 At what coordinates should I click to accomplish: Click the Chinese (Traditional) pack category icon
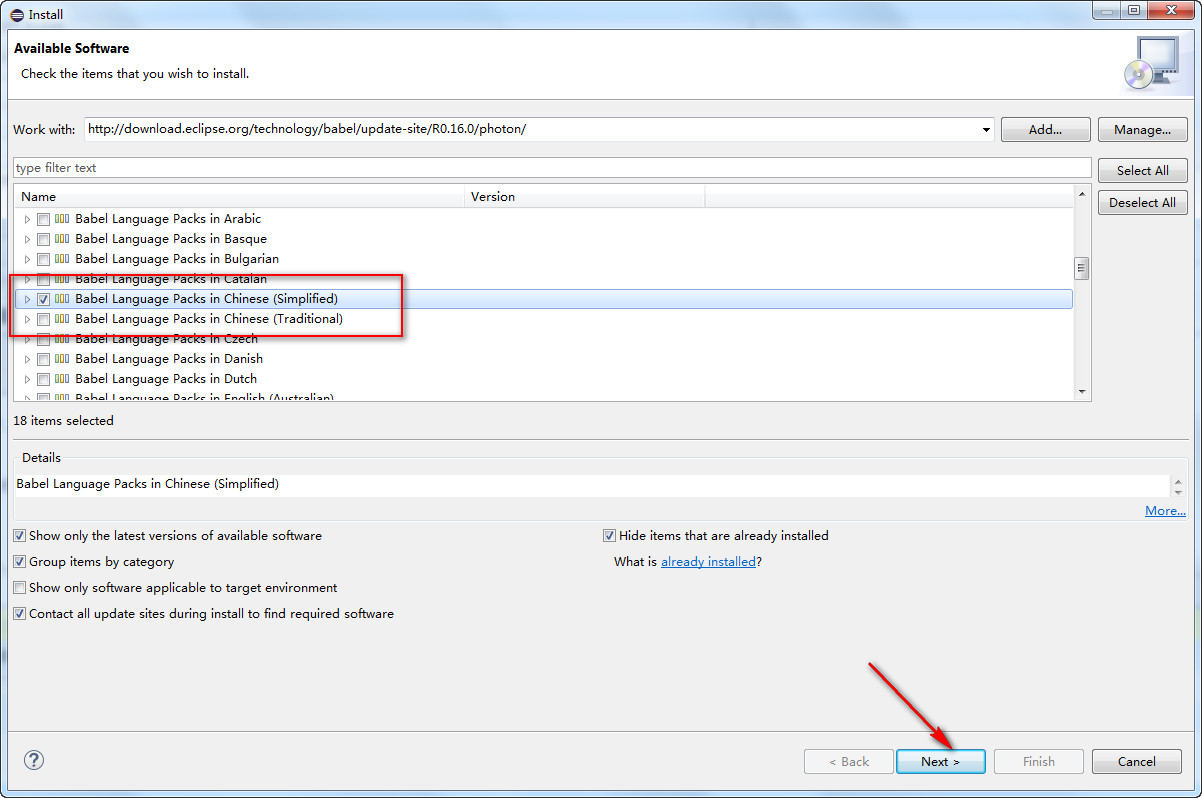pos(62,319)
